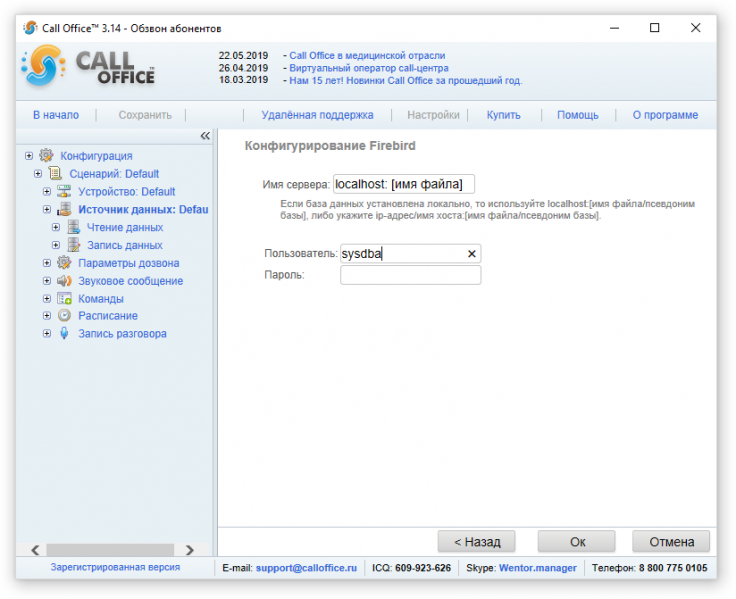
Task: Expand the Устройство: Default node
Action: point(46,192)
